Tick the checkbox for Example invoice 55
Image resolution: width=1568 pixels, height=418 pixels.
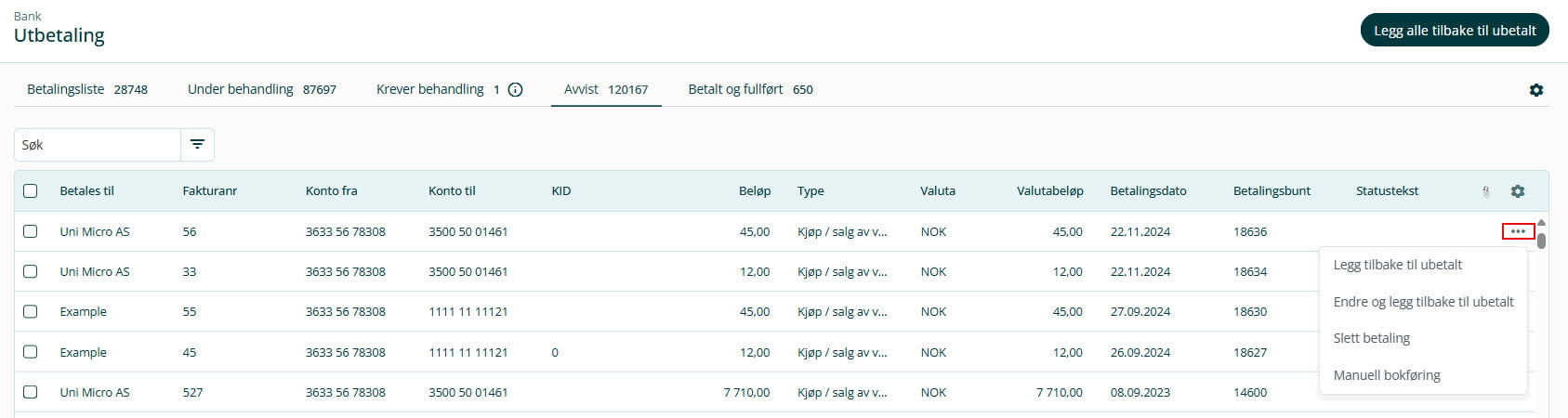pos(31,312)
